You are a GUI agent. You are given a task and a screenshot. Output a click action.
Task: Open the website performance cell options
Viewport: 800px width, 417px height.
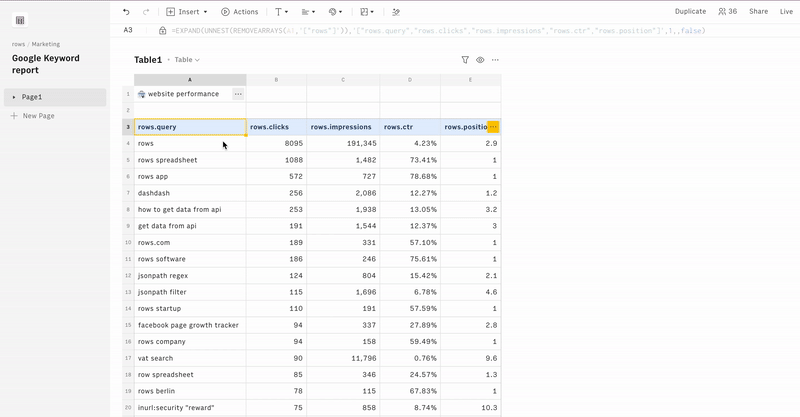[x=237, y=94]
